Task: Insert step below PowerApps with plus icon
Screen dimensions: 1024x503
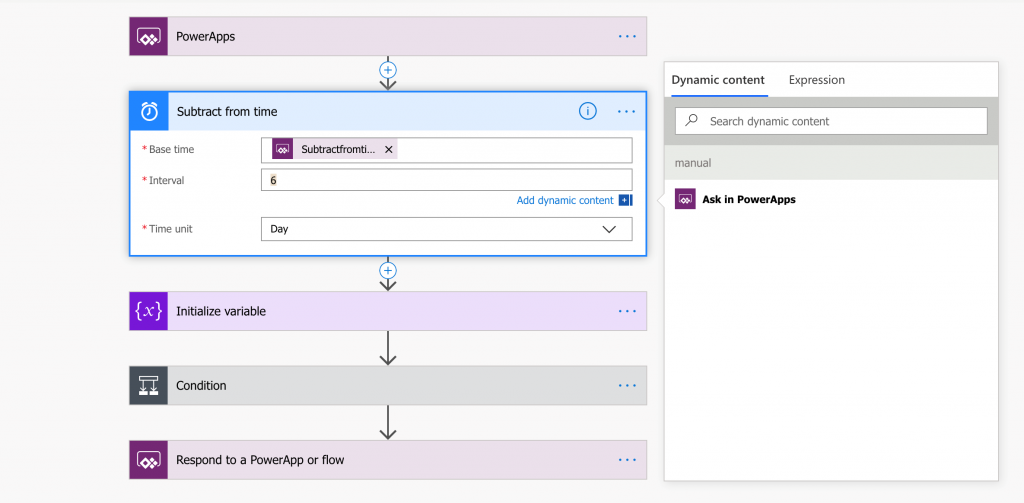Action: (388, 70)
